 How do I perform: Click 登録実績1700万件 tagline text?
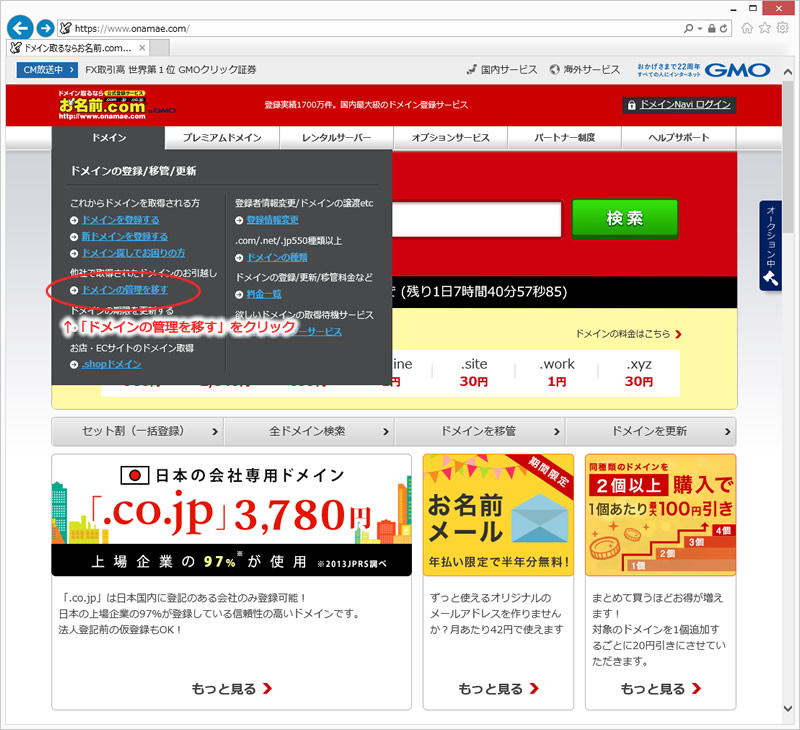(x=366, y=105)
